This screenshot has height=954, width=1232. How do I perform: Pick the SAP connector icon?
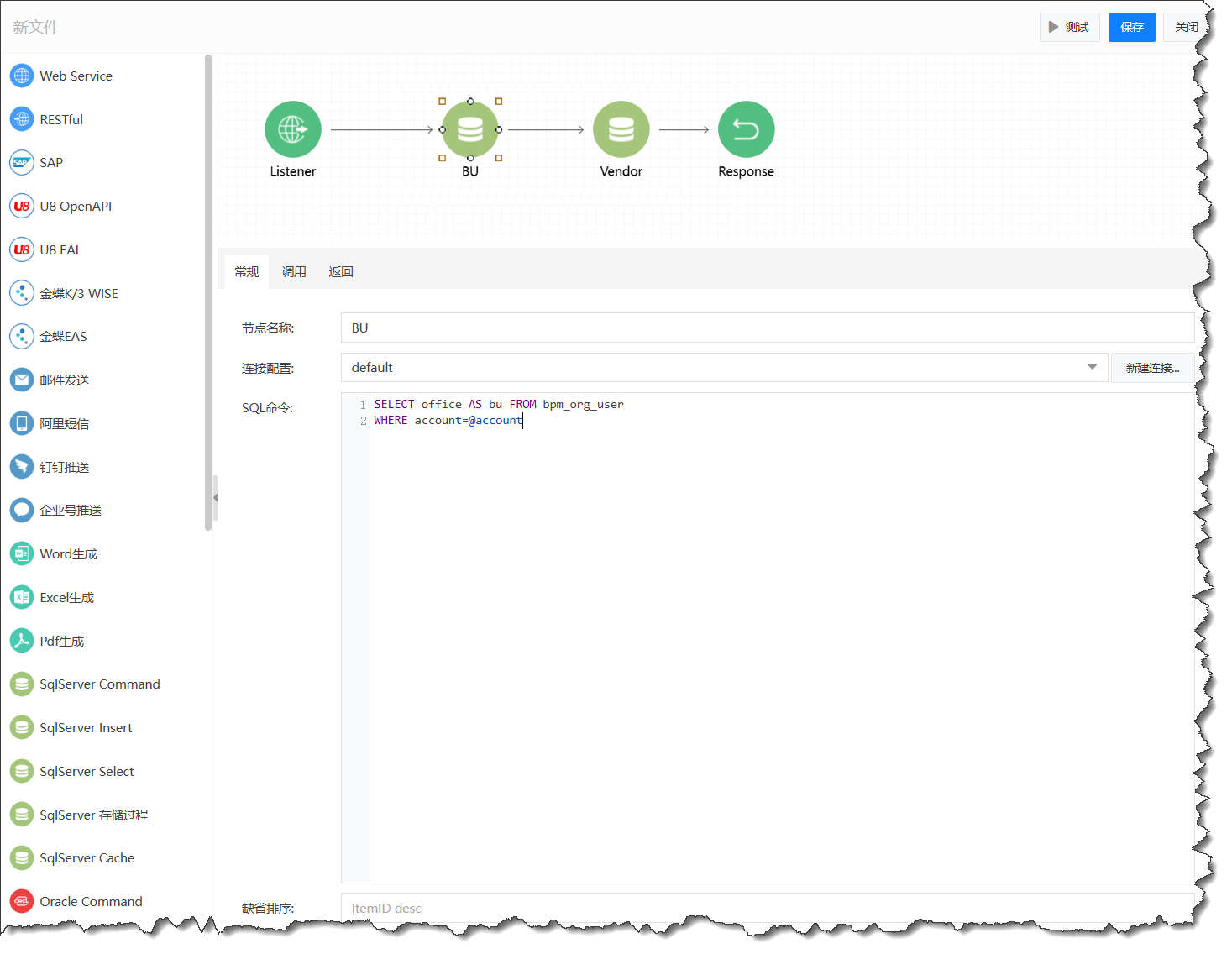pyautogui.click(x=22, y=162)
